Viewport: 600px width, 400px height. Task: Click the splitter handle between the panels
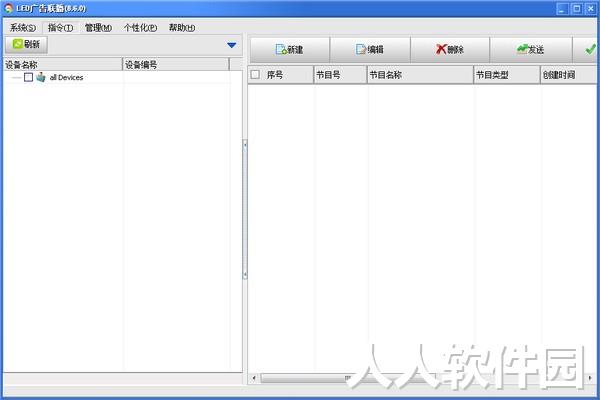point(245,209)
